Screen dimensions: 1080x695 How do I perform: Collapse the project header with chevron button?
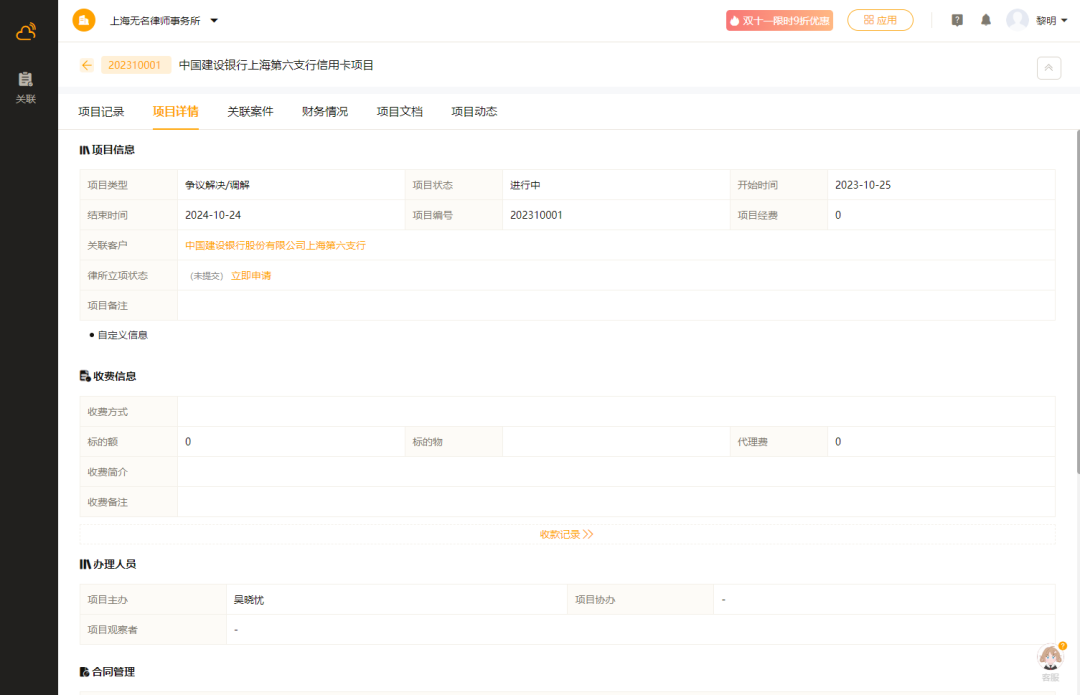pos(1048,67)
